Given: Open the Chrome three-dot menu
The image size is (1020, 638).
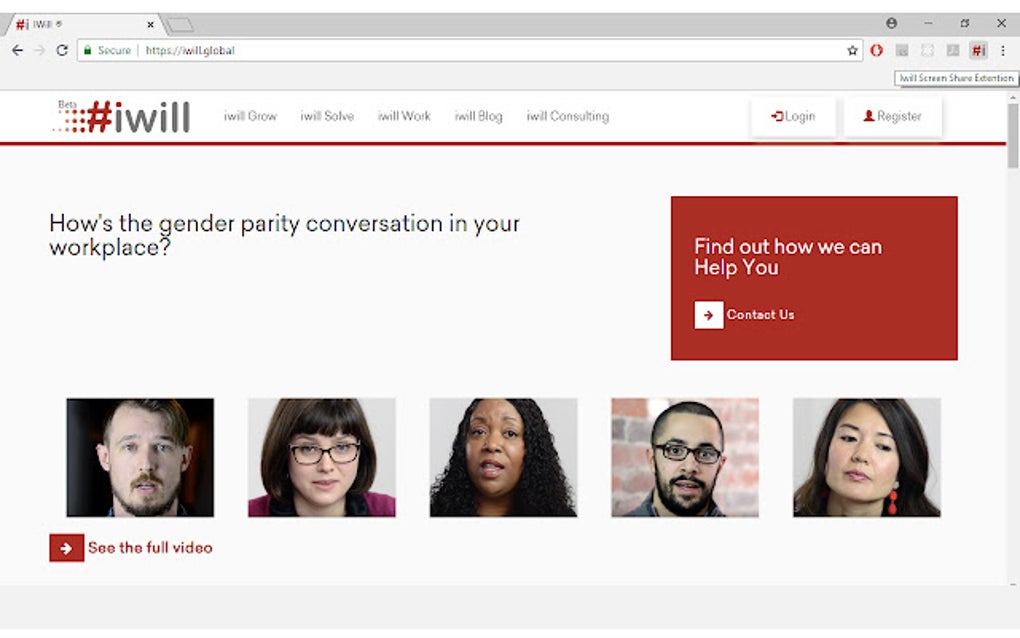Looking at the screenshot, I should 1004,50.
